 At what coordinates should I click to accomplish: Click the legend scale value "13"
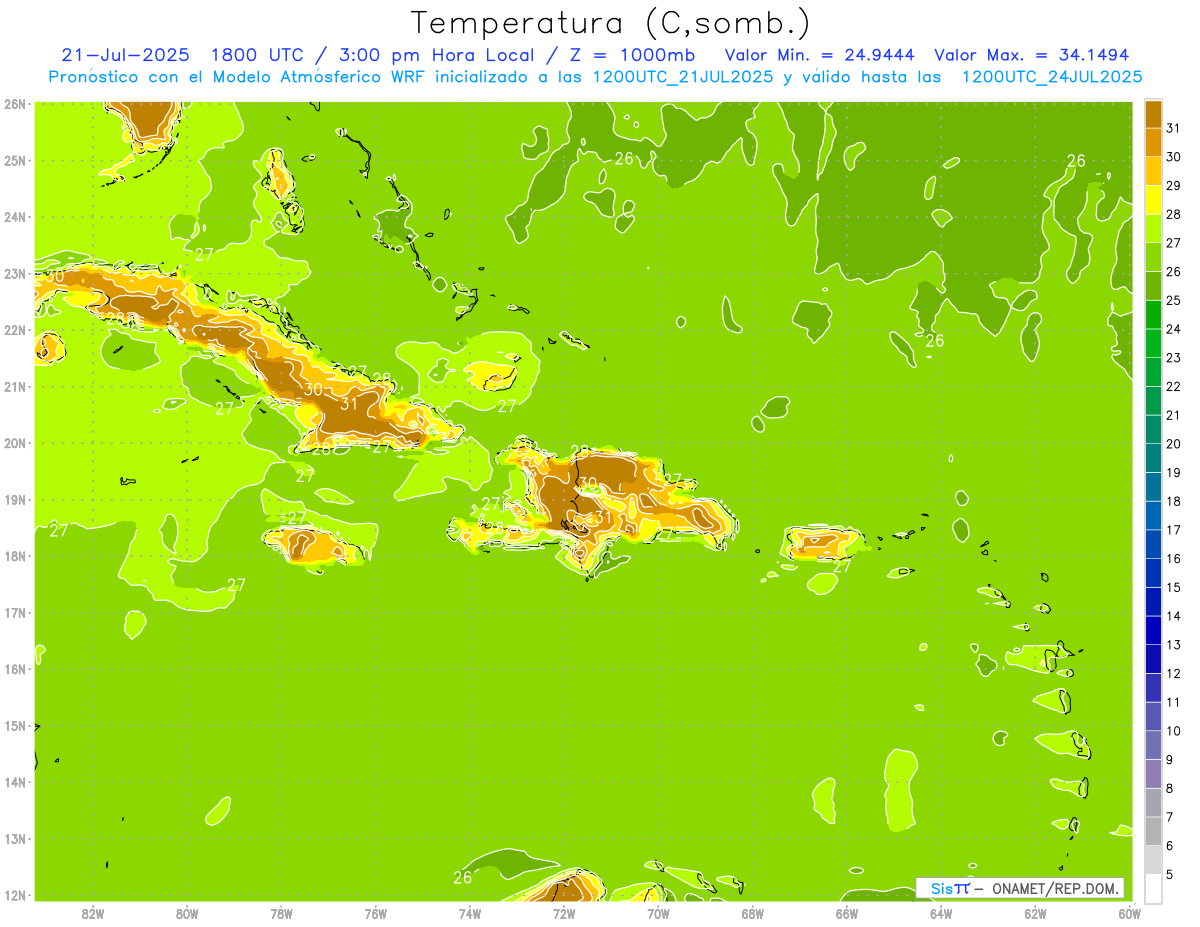(1174, 645)
